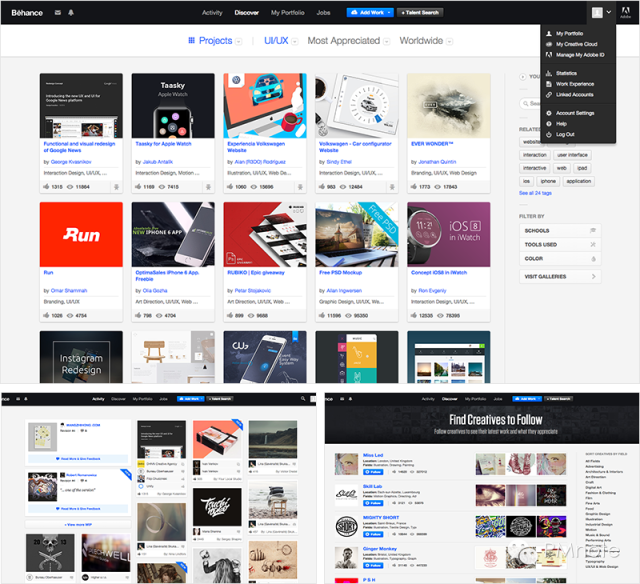The height and width of the screenshot is (584, 640).
Task: Open the Run project thumbnail
Action: [81, 234]
